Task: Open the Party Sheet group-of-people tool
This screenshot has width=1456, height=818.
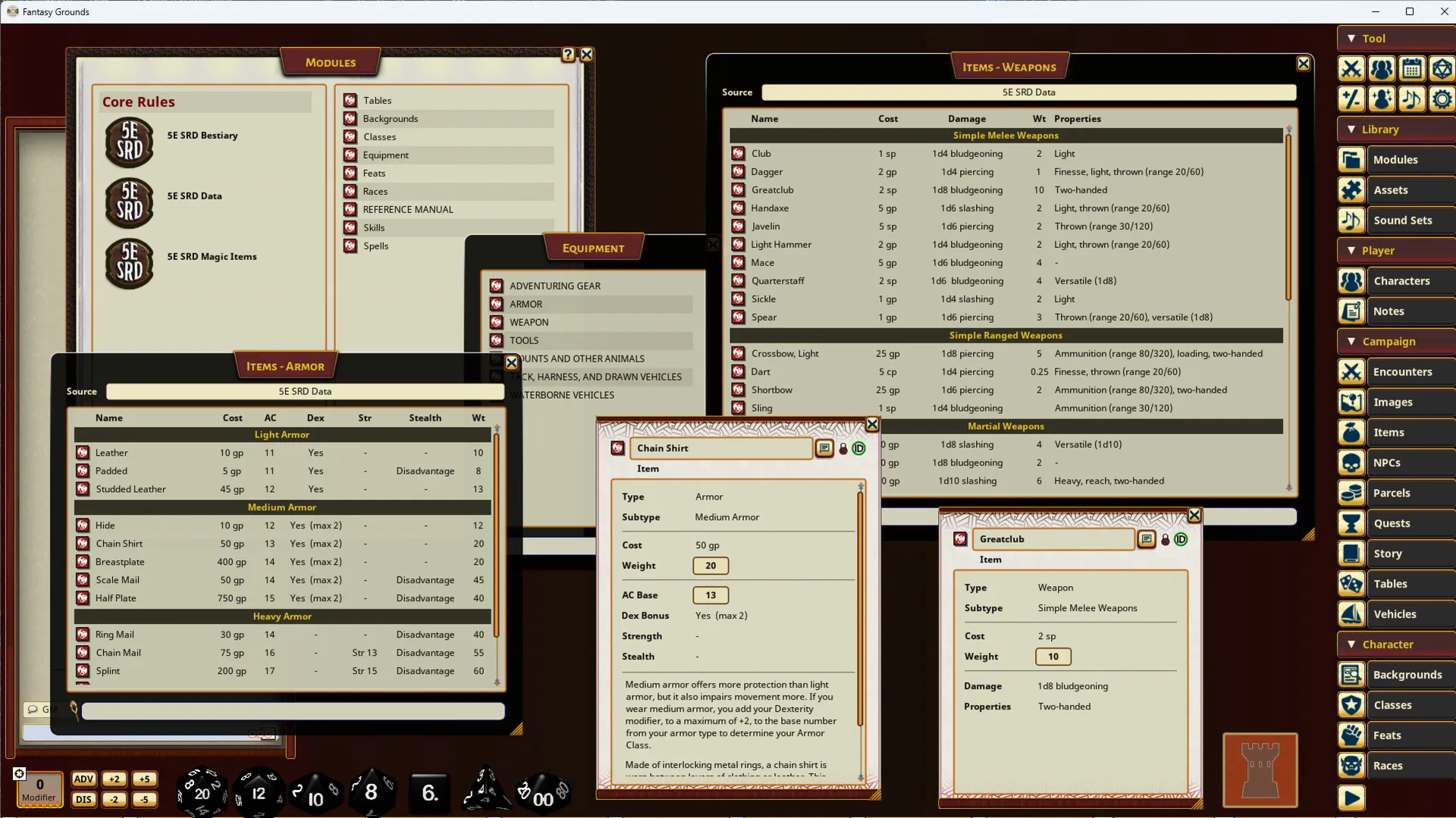Action: click(1381, 69)
